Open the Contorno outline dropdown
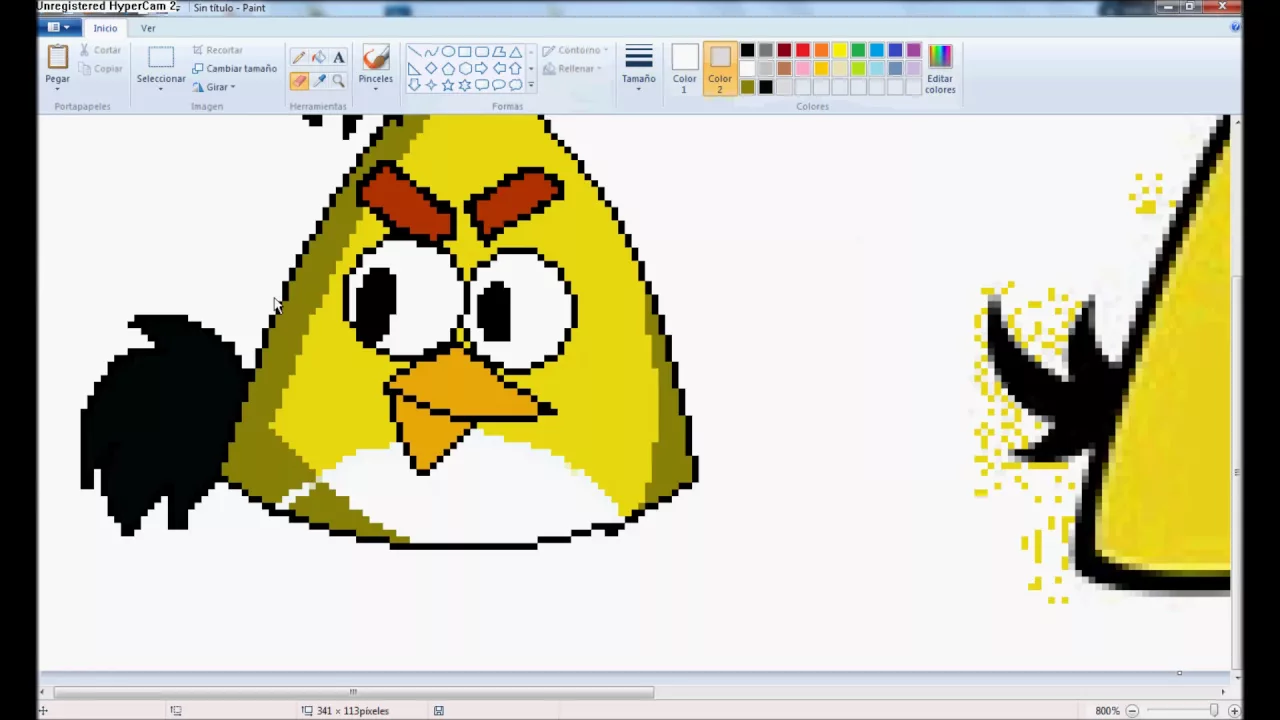This screenshot has width=1280, height=720. coord(575,50)
